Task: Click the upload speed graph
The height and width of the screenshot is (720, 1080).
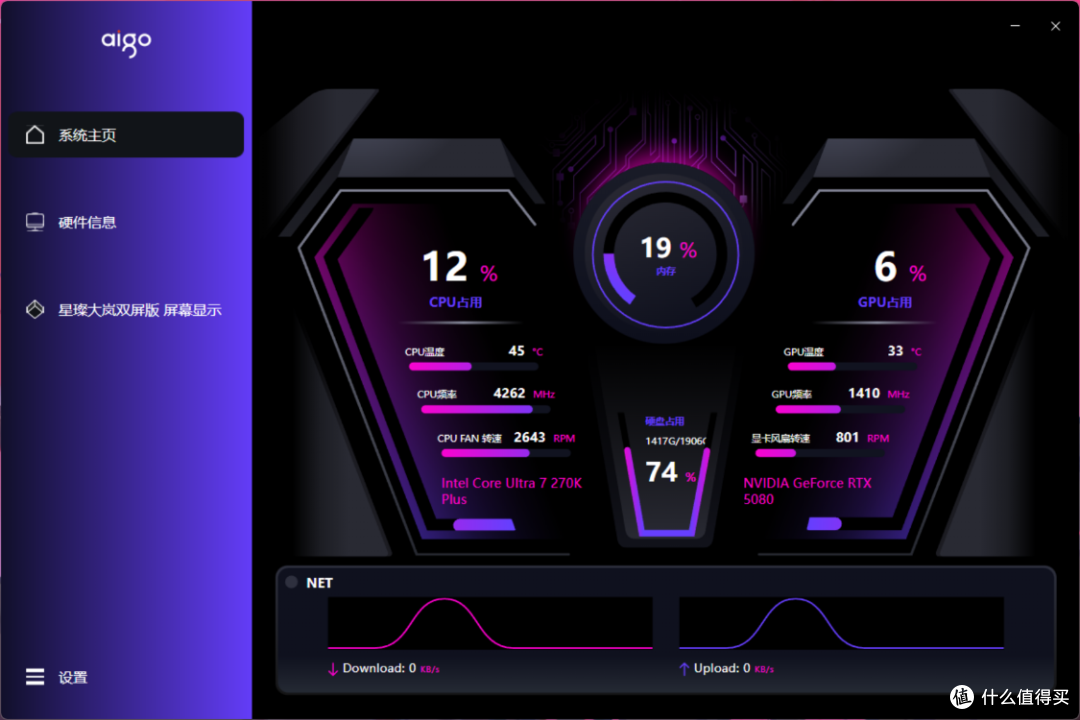Action: click(841, 623)
